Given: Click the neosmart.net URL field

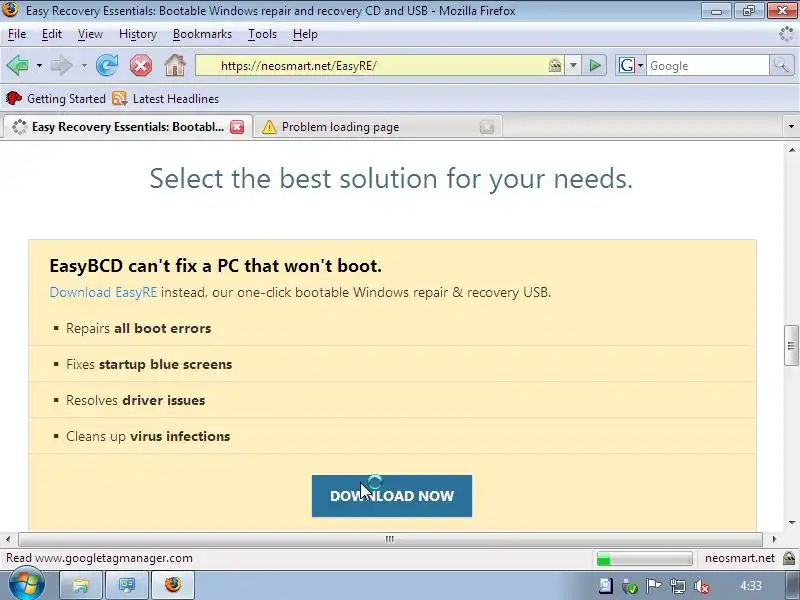Looking at the screenshot, I should [380, 65].
